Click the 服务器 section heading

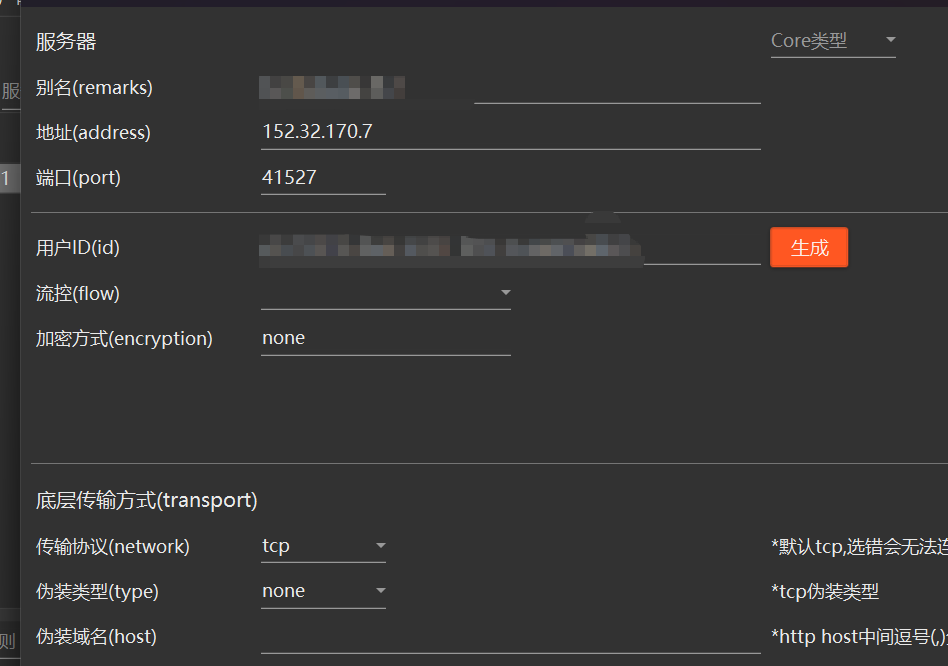coord(66,42)
